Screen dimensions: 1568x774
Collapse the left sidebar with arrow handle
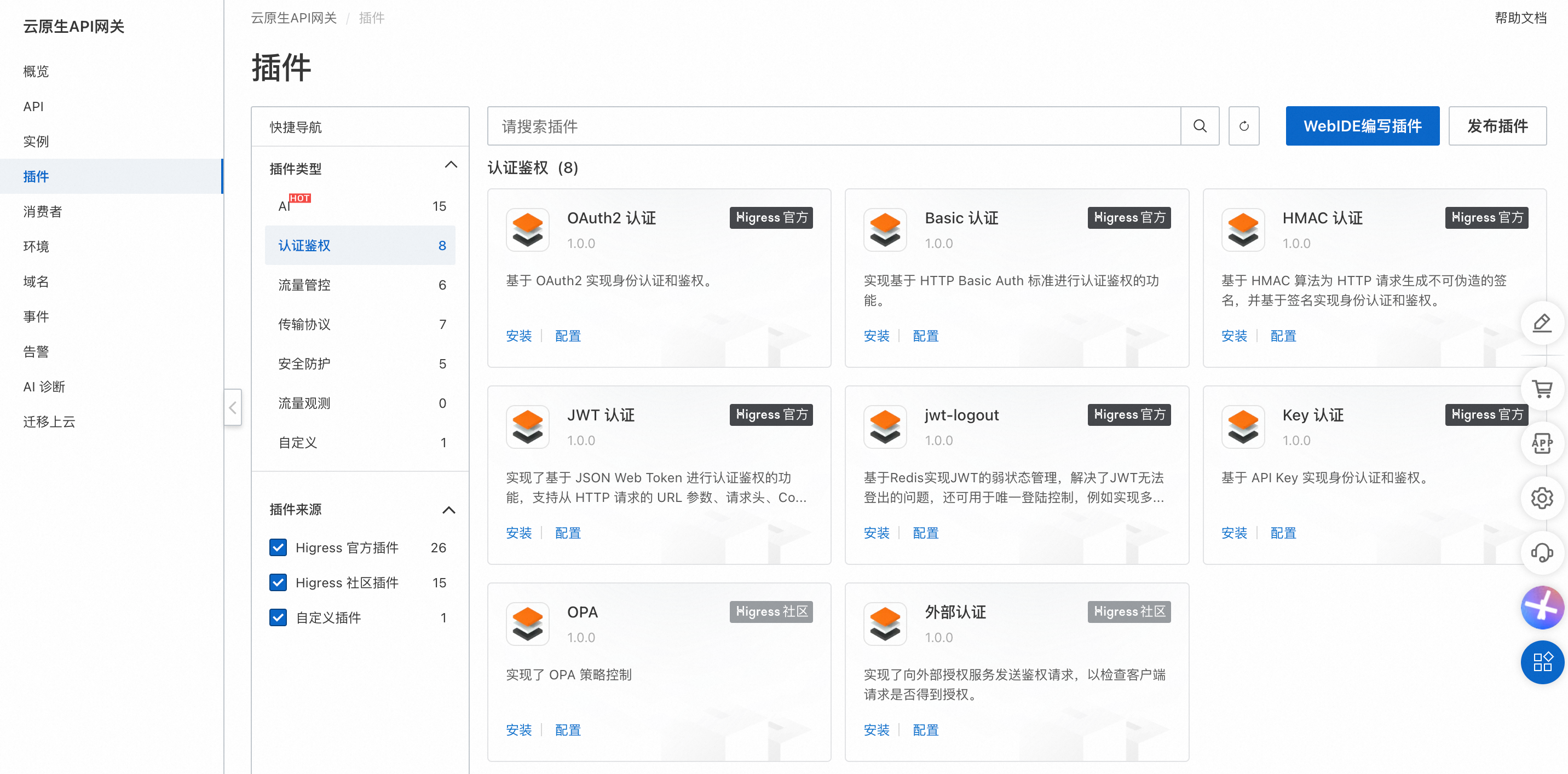click(233, 407)
